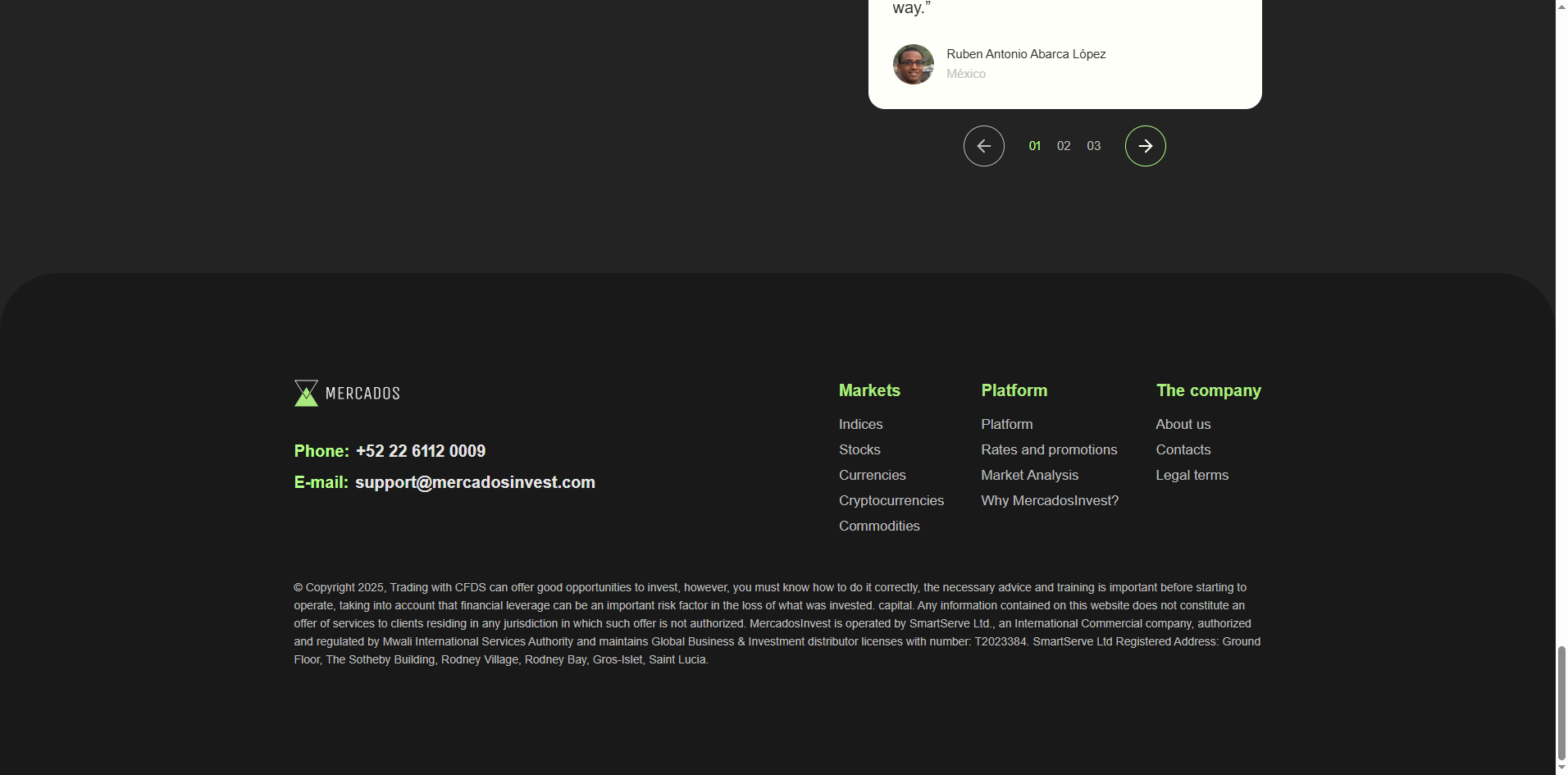Viewport: 1568px width, 775px height.
Task: Open Why MercadosInvest? link
Action: pyautogui.click(x=1050, y=500)
